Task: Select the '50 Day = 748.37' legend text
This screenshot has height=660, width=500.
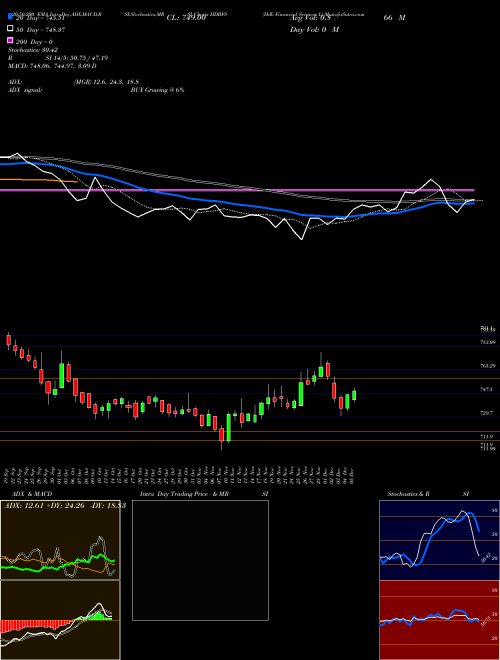Action: point(41,30)
